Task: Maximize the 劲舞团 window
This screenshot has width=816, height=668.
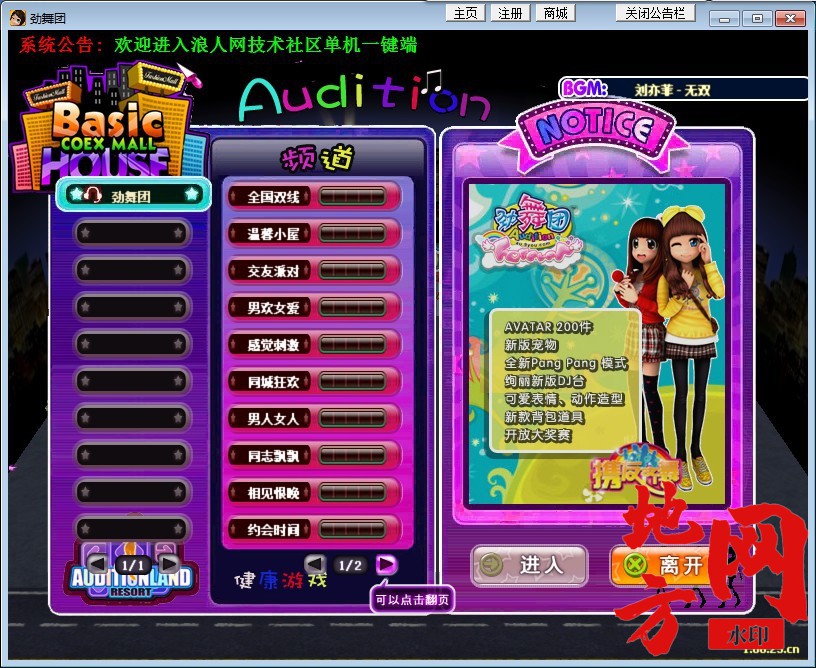Action: [x=757, y=18]
